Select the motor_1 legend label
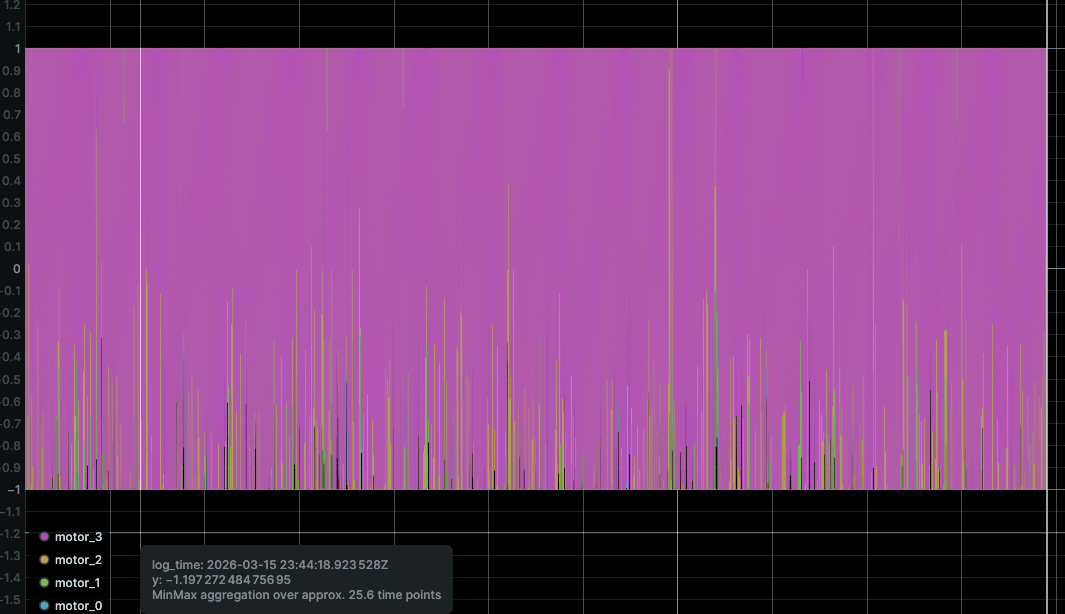The width and height of the screenshot is (1065, 614). 77,583
